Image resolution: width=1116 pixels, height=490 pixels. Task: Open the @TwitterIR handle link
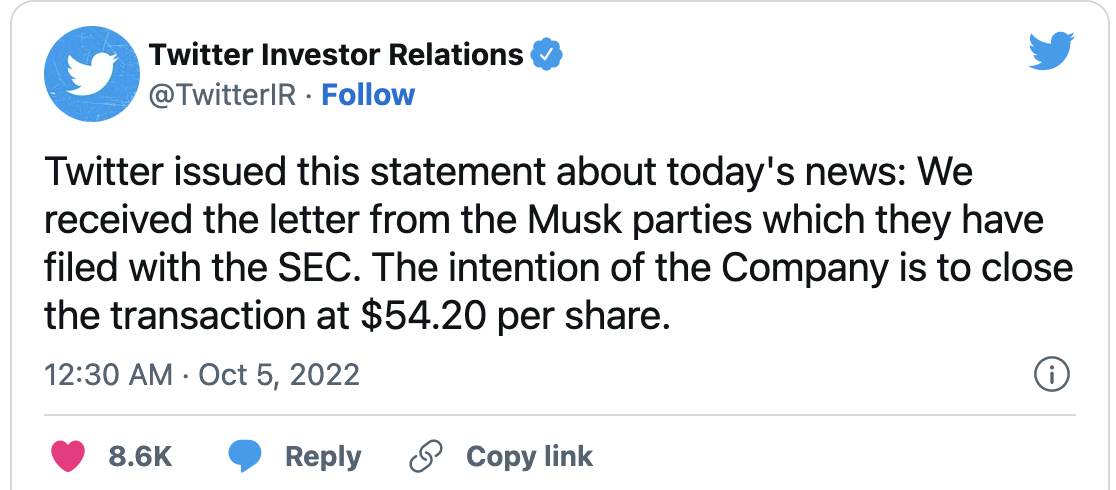[x=222, y=95]
